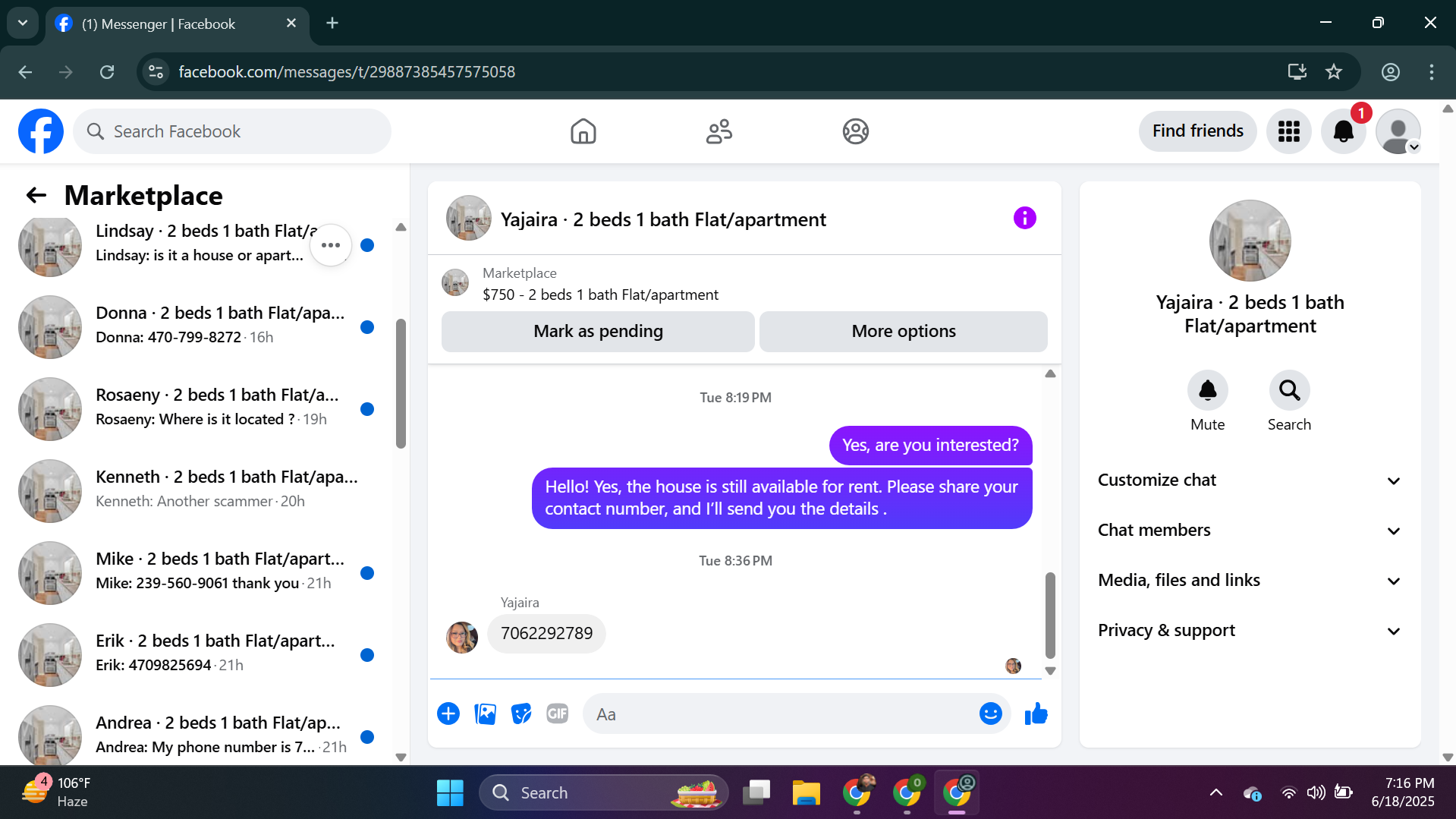Open the Windows Start menu
This screenshot has height=819, width=1456.
tap(450, 793)
